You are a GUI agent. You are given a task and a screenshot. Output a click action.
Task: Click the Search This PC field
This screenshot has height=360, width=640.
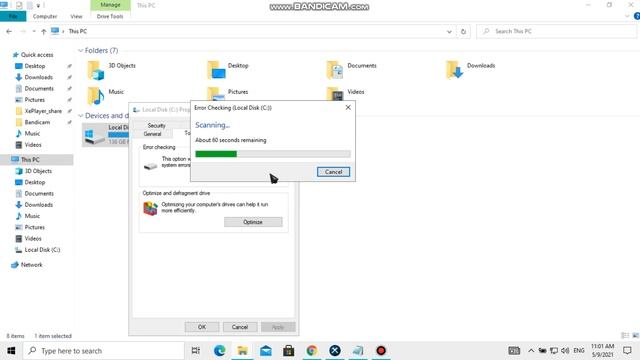click(557, 31)
